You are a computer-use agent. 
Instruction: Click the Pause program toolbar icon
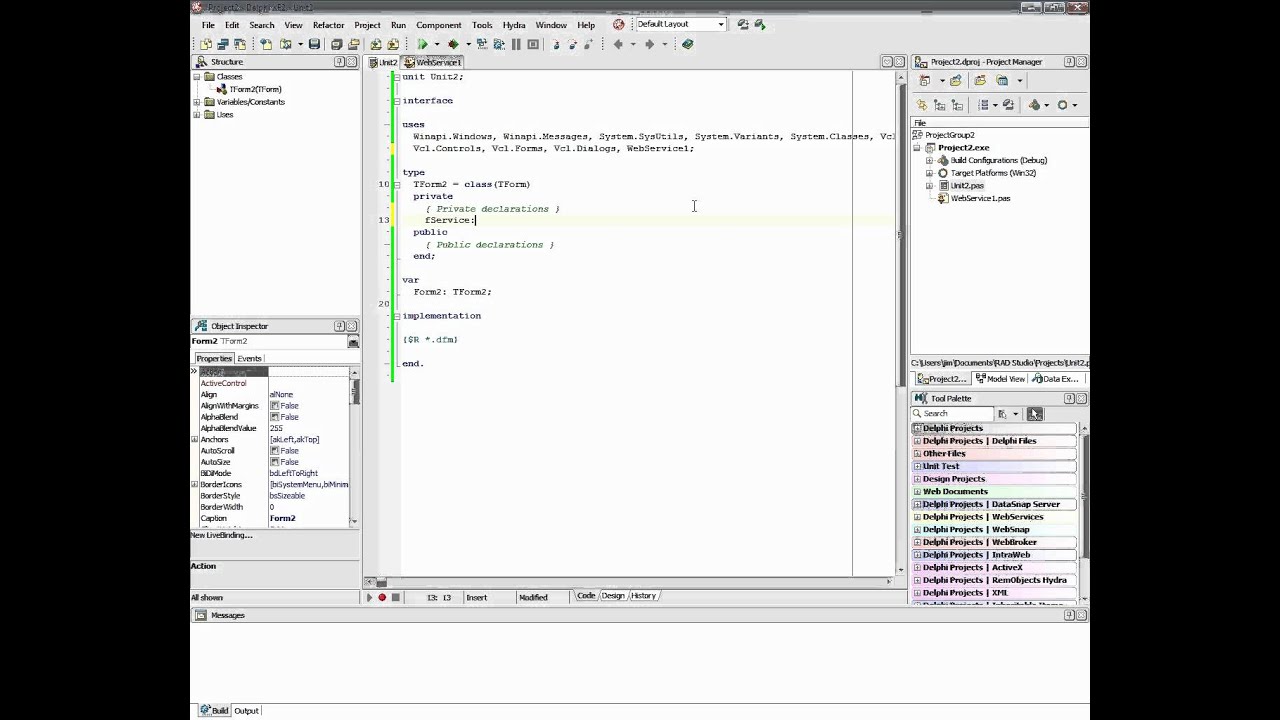click(516, 44)
